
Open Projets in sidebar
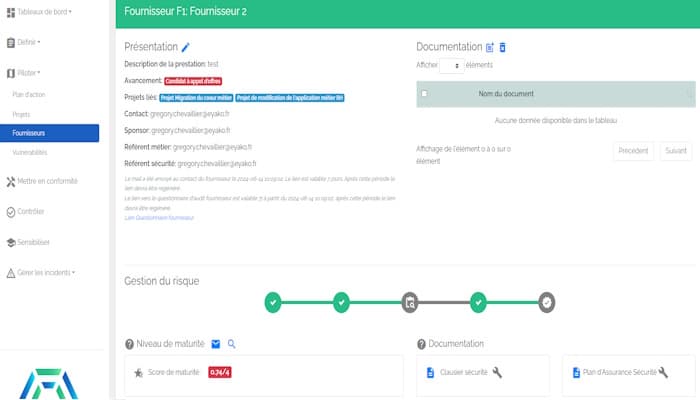tap(21, 114)
